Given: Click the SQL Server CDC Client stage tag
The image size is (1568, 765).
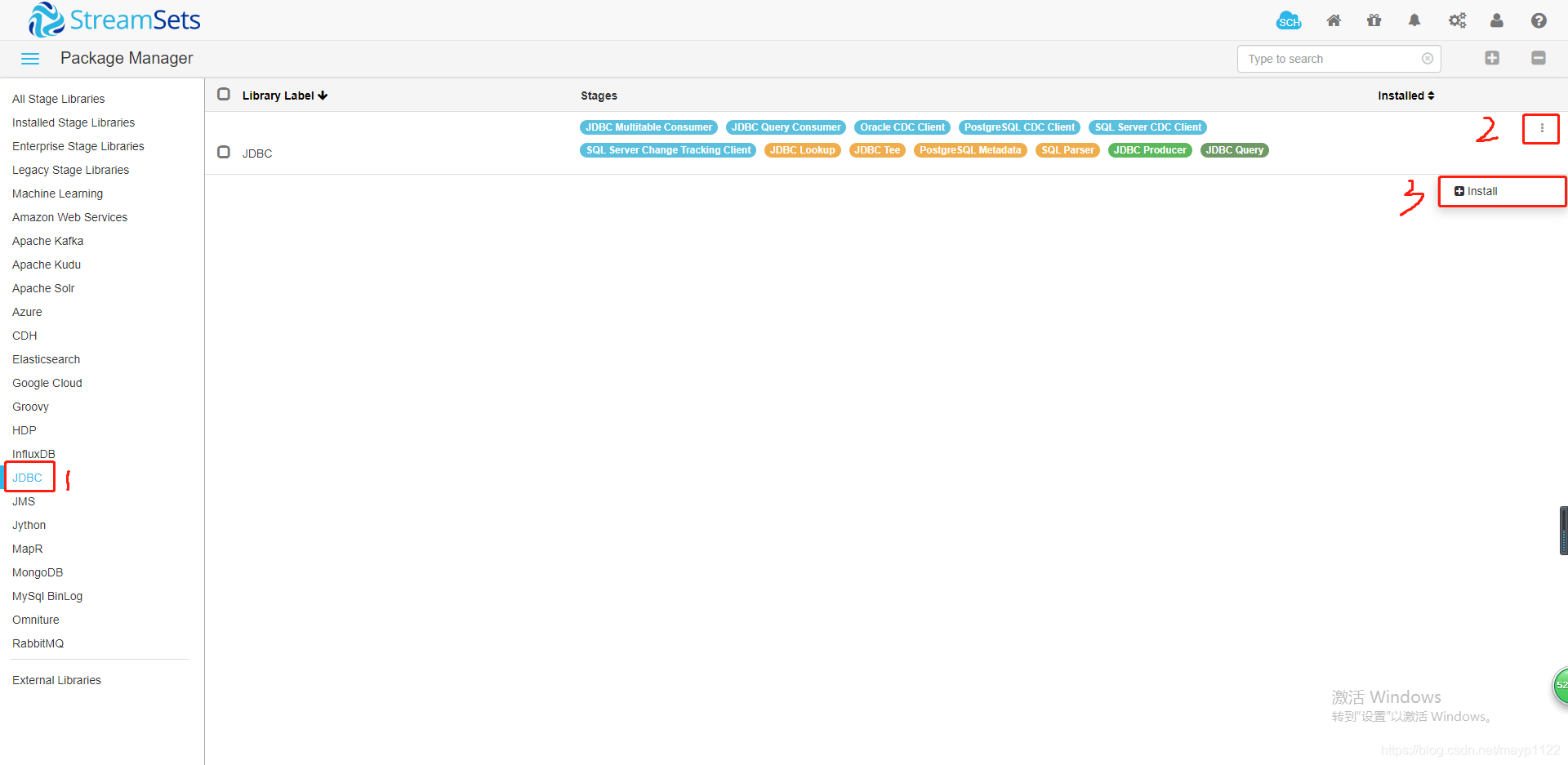Looking at the screenshot, I should click(x=1147, y=127).
